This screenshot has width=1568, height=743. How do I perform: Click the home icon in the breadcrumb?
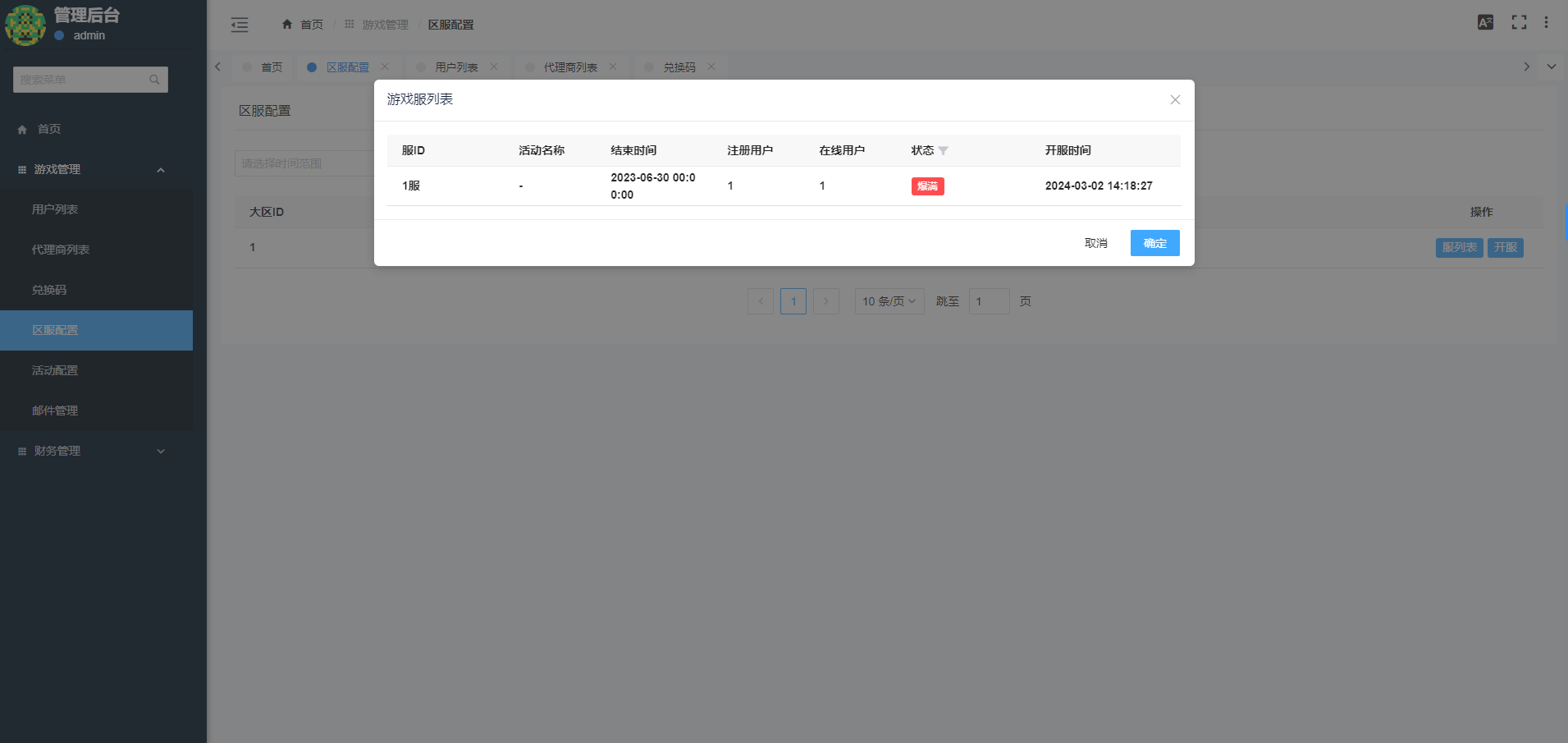tap(286, 25)
